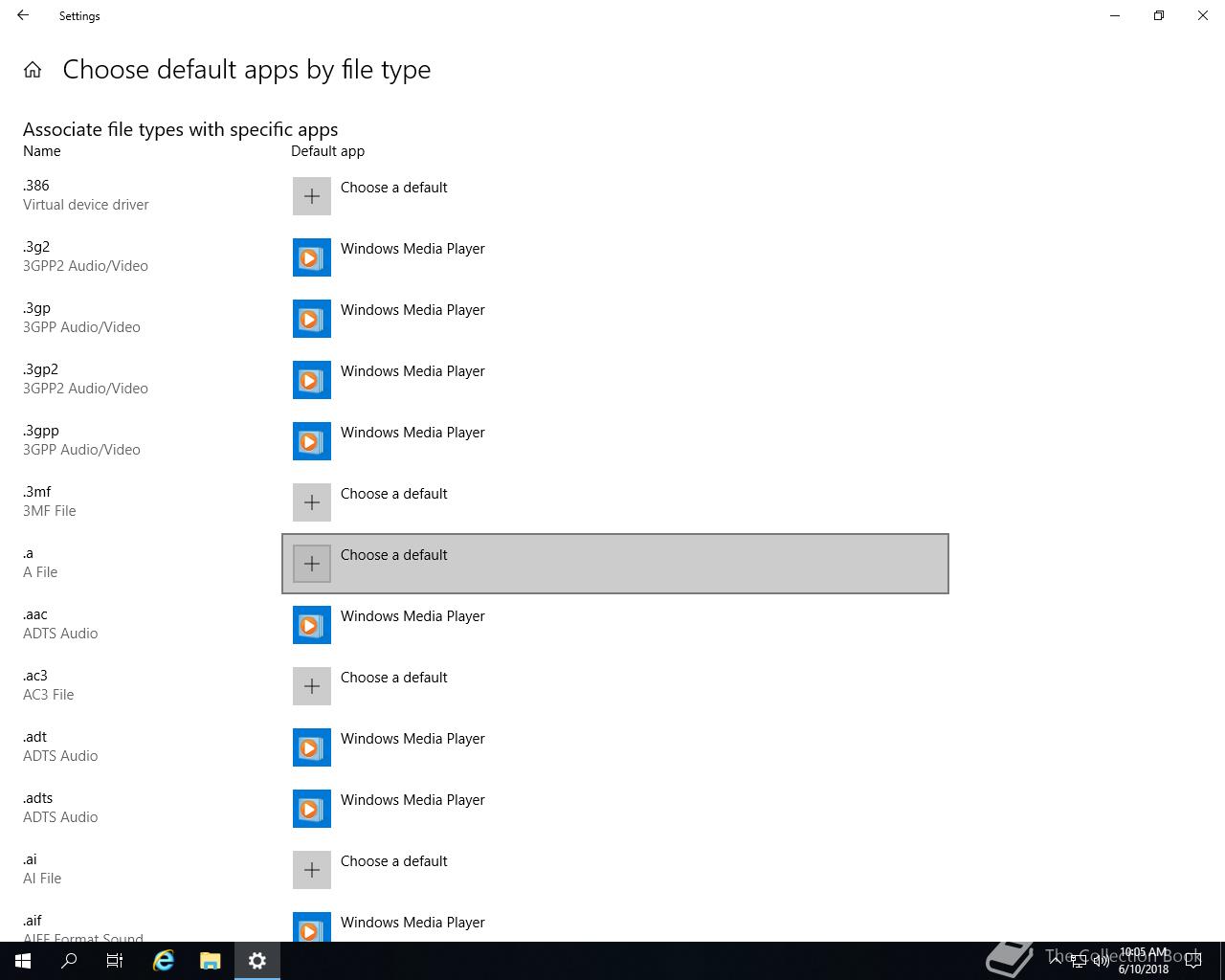
Task: Change Windows Media Player label for .3gp2
Action: click(412, 371)
